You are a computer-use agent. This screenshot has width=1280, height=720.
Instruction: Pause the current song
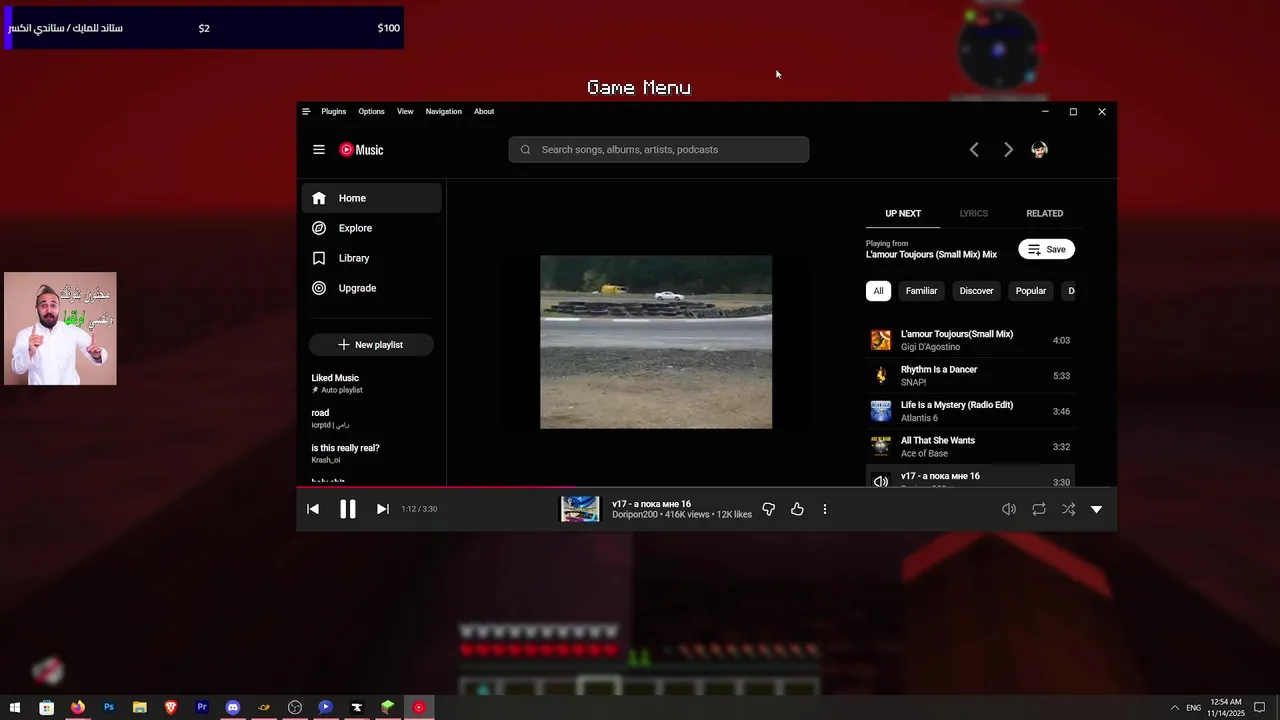(347, 509)
